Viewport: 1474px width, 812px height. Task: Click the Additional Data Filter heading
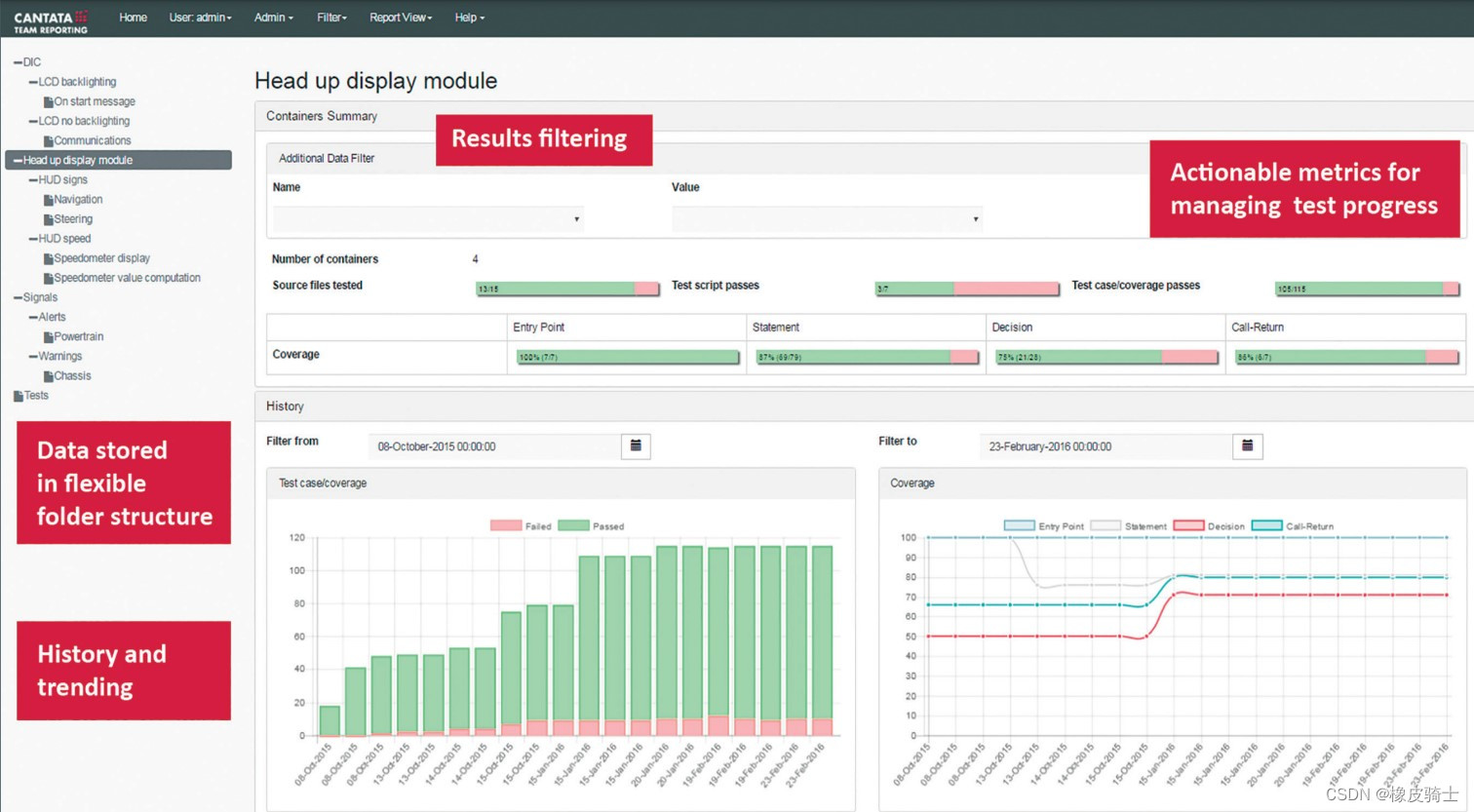click(327, 158)
